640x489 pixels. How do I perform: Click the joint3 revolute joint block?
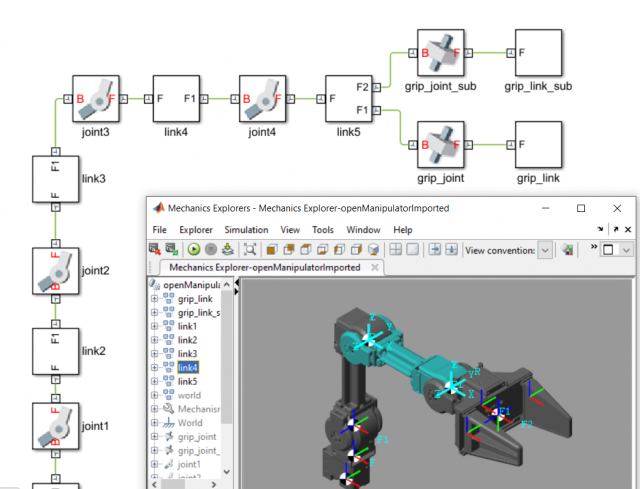pyautogui.click(x=96, y=98)
